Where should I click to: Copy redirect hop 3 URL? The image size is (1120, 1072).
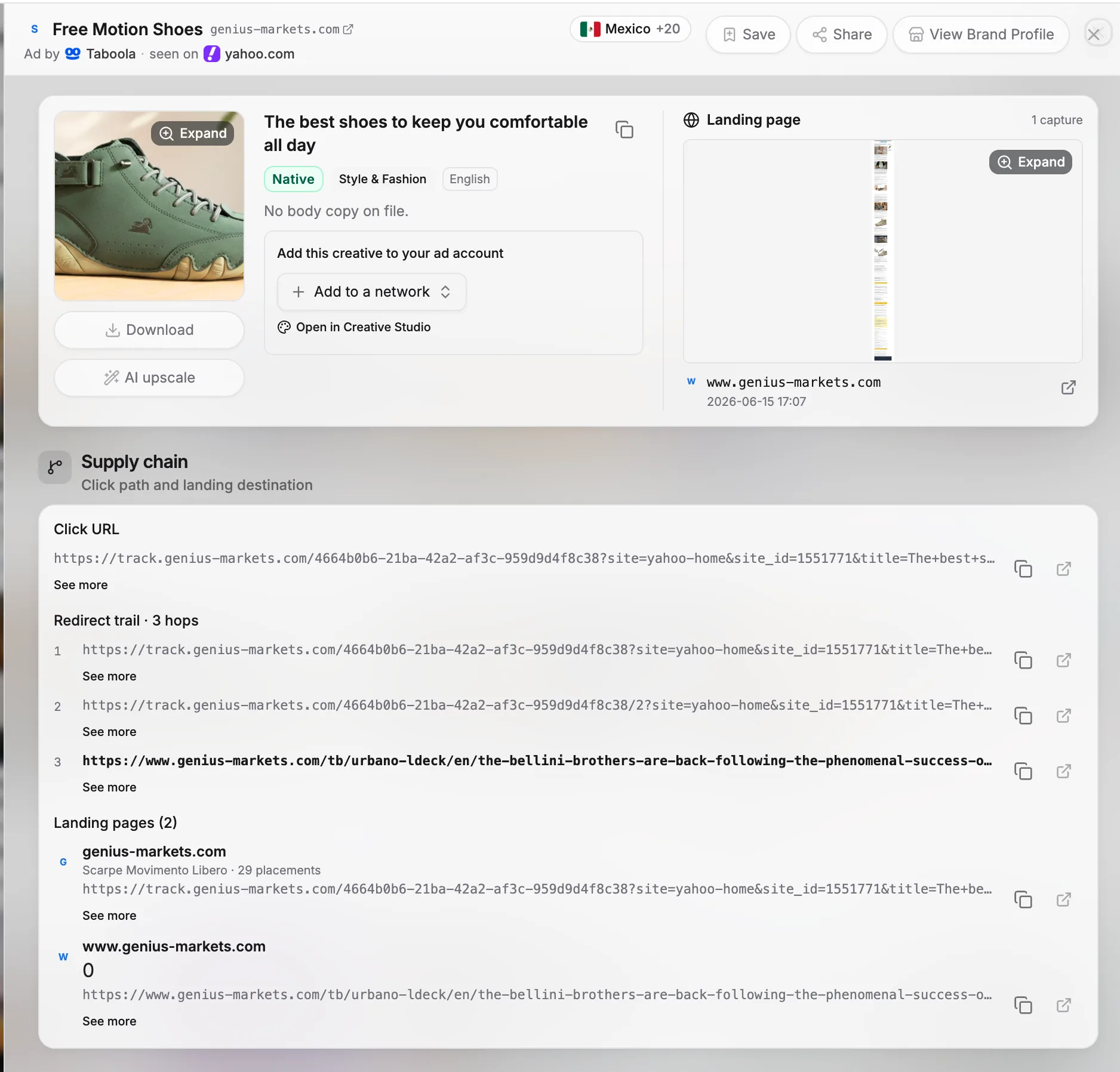(x=1023, y=771)
